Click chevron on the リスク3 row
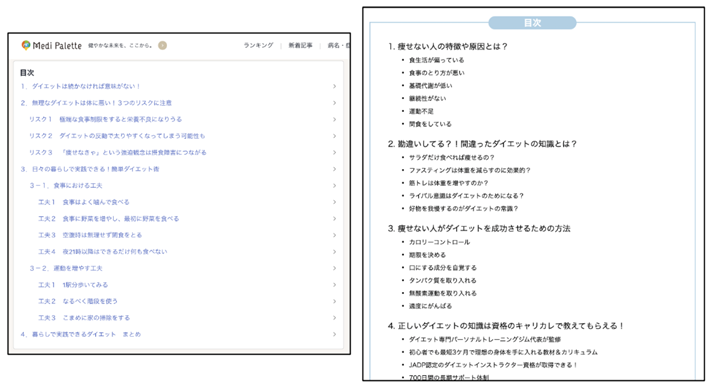 [x=334, y=153]
